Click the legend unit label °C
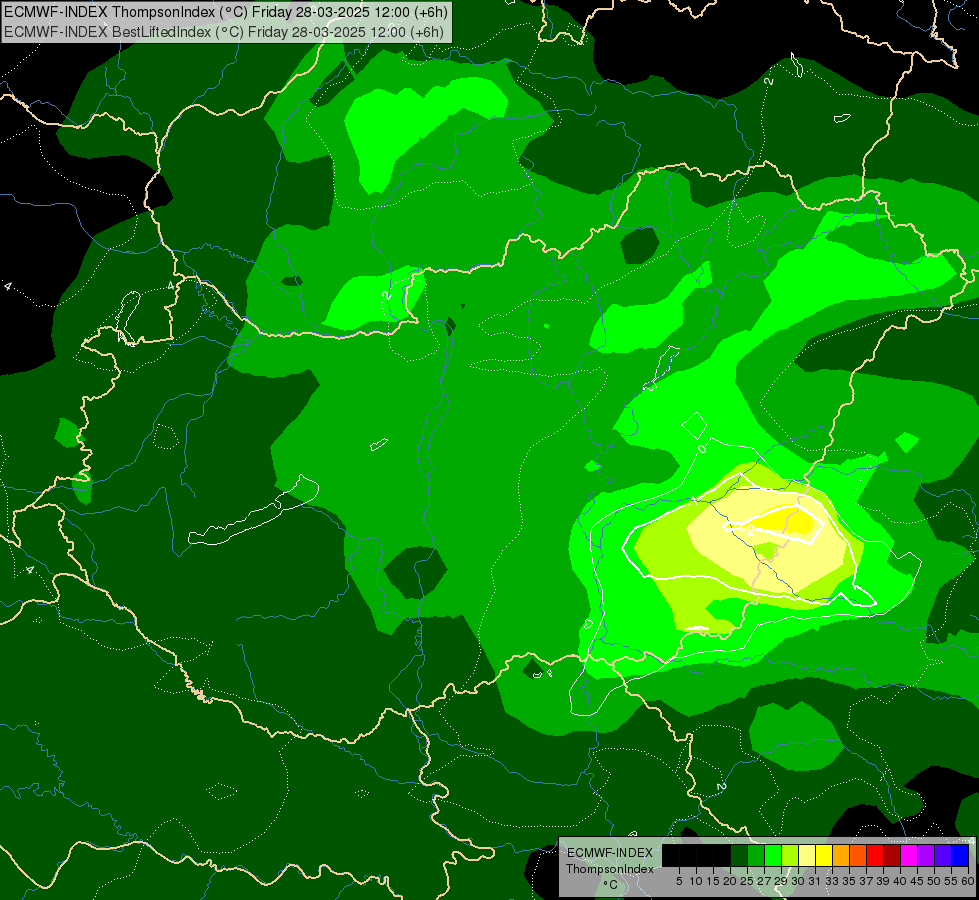 pos(611,884)
